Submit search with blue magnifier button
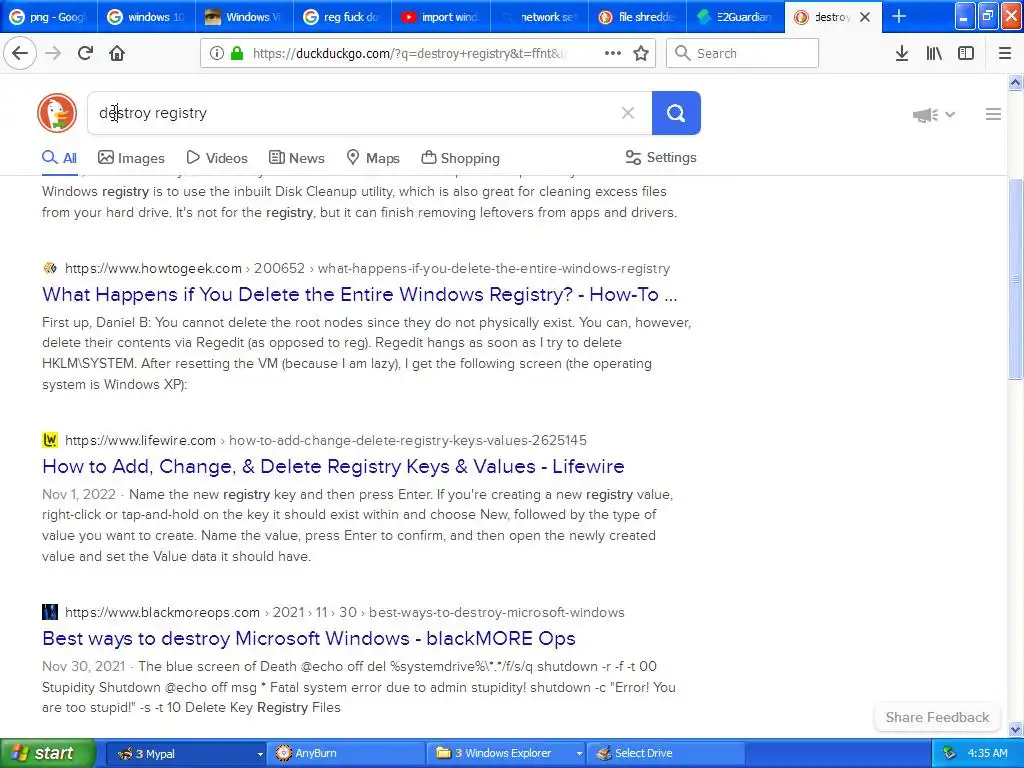 676,113
